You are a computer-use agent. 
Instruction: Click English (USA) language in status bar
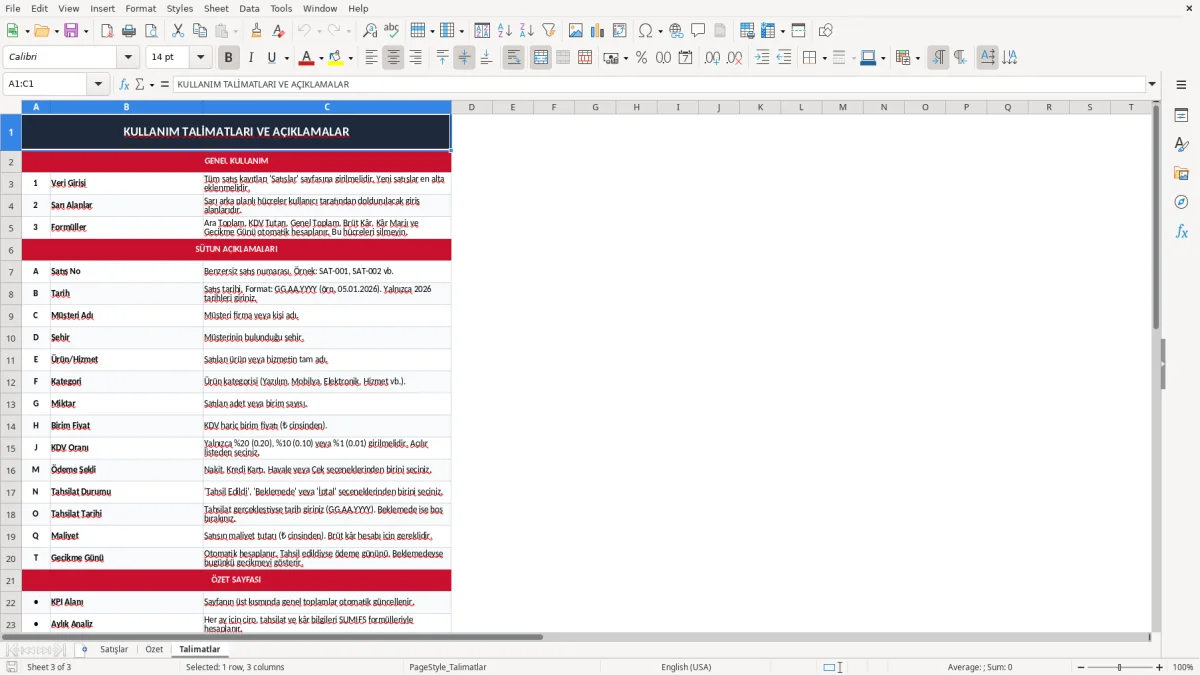(x=686, y=667)
